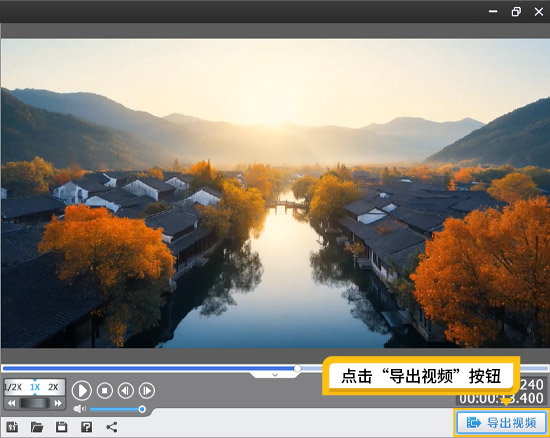Expand the chevron below the timeline
550x438 pixels.
coord(275,375)
